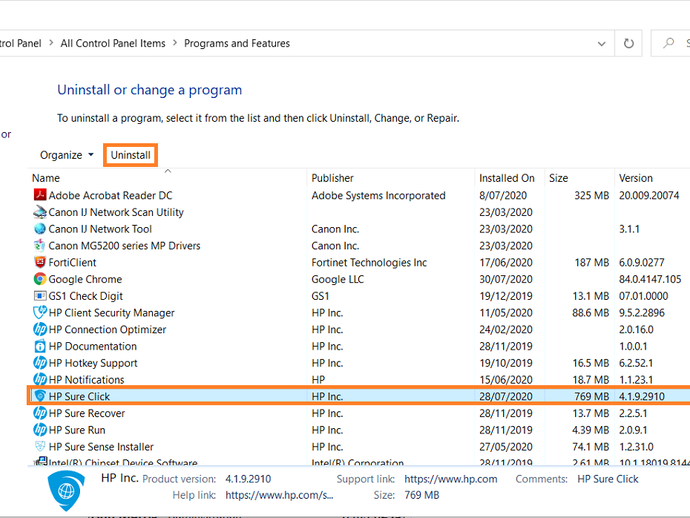Click inside the search box
Image resolution: width=690 pixels, height=518 pixels.
point(675,44)
